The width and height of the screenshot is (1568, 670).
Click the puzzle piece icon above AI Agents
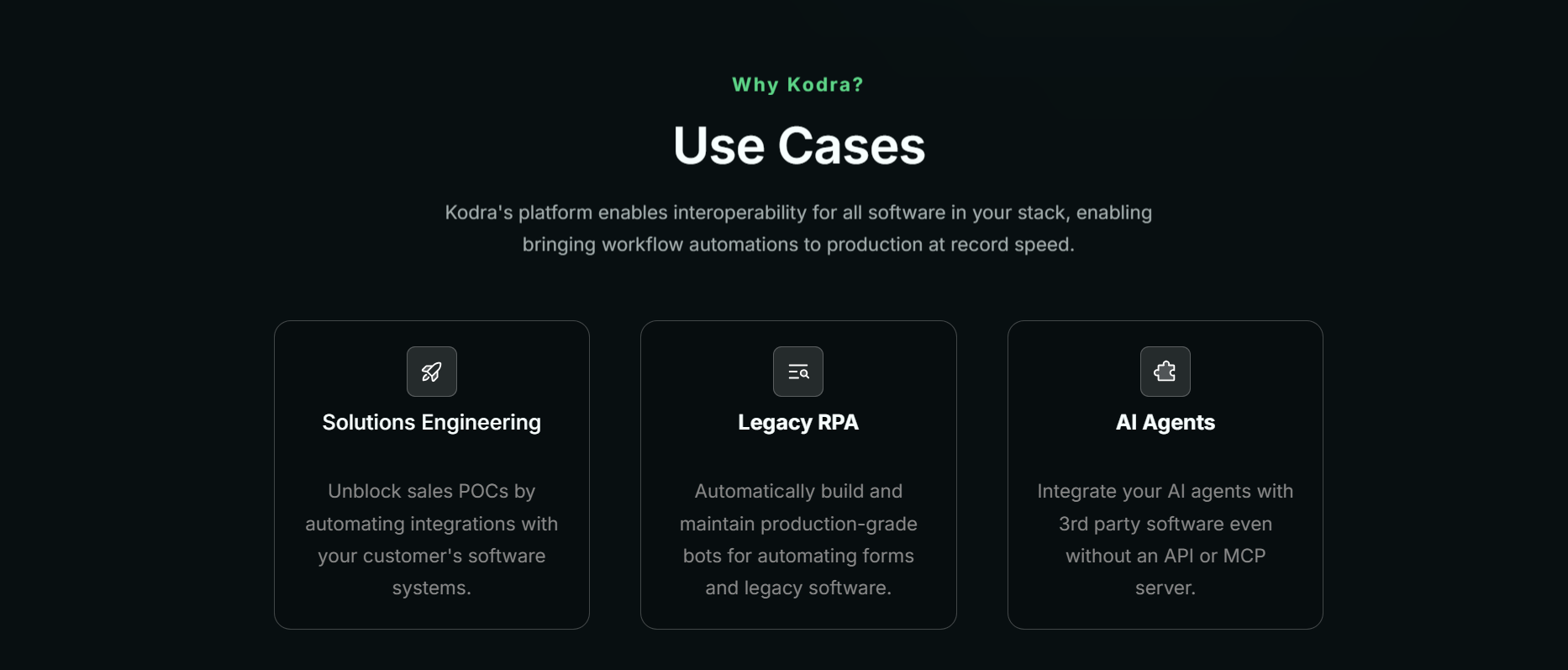tap(1165, 372)
